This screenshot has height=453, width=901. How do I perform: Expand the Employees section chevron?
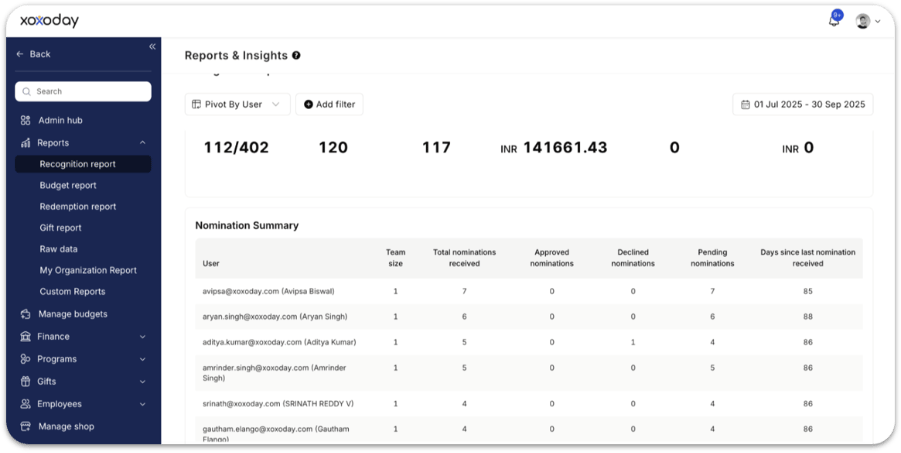click(143, 404)
